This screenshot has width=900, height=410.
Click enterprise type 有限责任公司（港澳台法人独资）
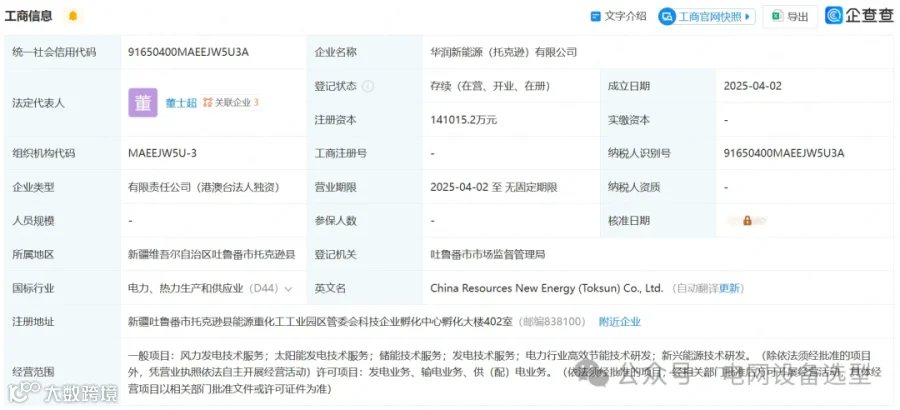tap(204, 187)
